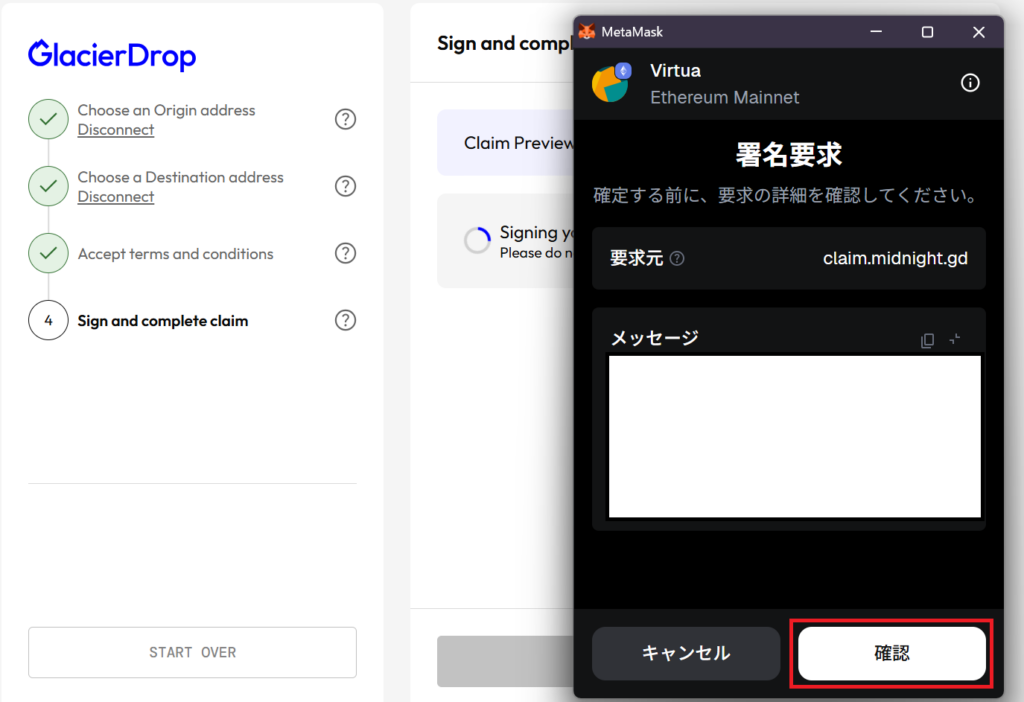
Task: Cancel the signature with the キャンセル button
Action: click(686, 653)
